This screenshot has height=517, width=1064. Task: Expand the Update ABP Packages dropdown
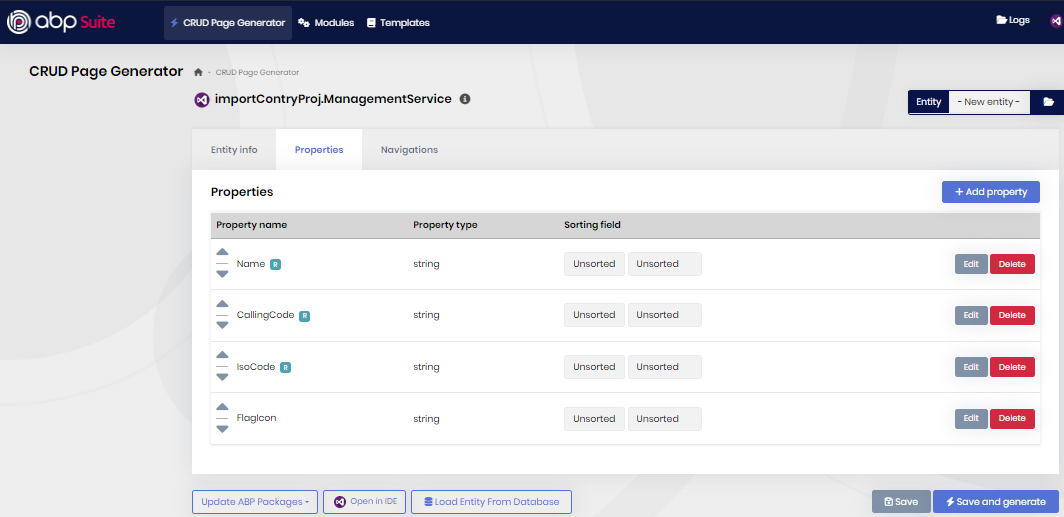pyautogui.click(x=254, y=502)
